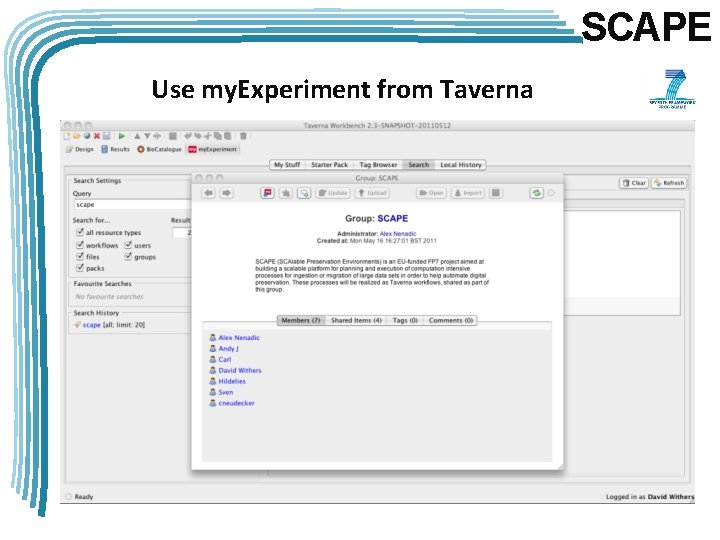Click the green refresh icon in popup

click(x=536, y=193)
